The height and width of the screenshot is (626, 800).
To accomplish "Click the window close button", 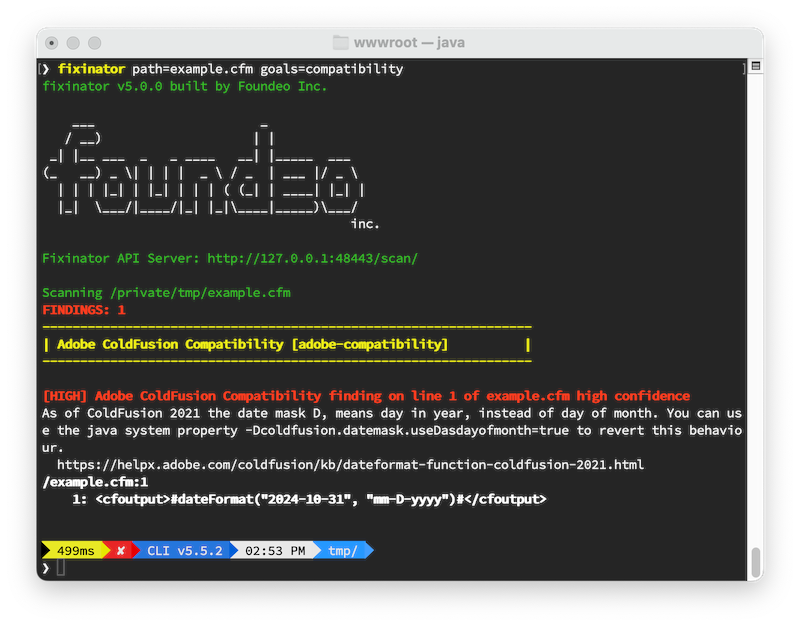I will click(52, 43).
